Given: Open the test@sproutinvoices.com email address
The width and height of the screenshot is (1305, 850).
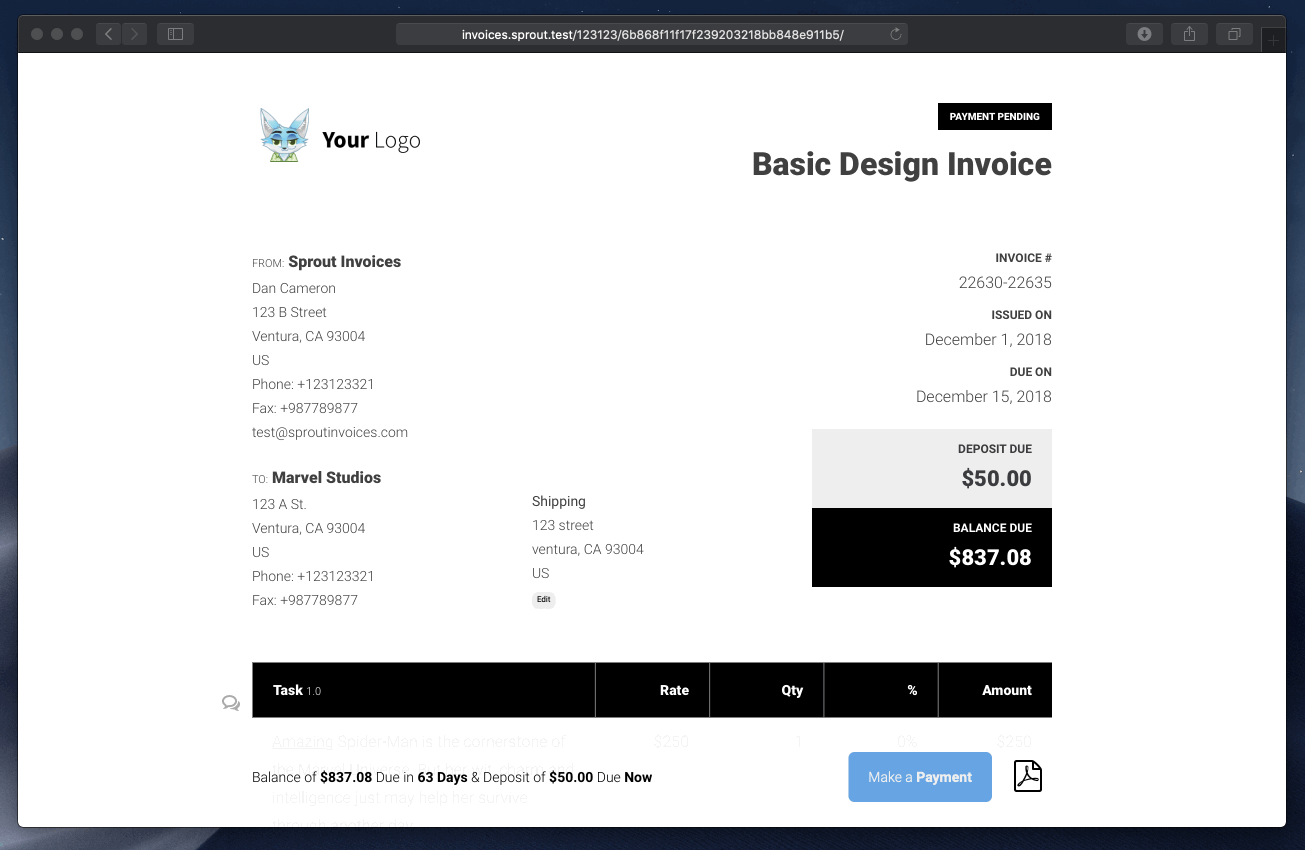Looking at the screenshot, I should point(330,432).
